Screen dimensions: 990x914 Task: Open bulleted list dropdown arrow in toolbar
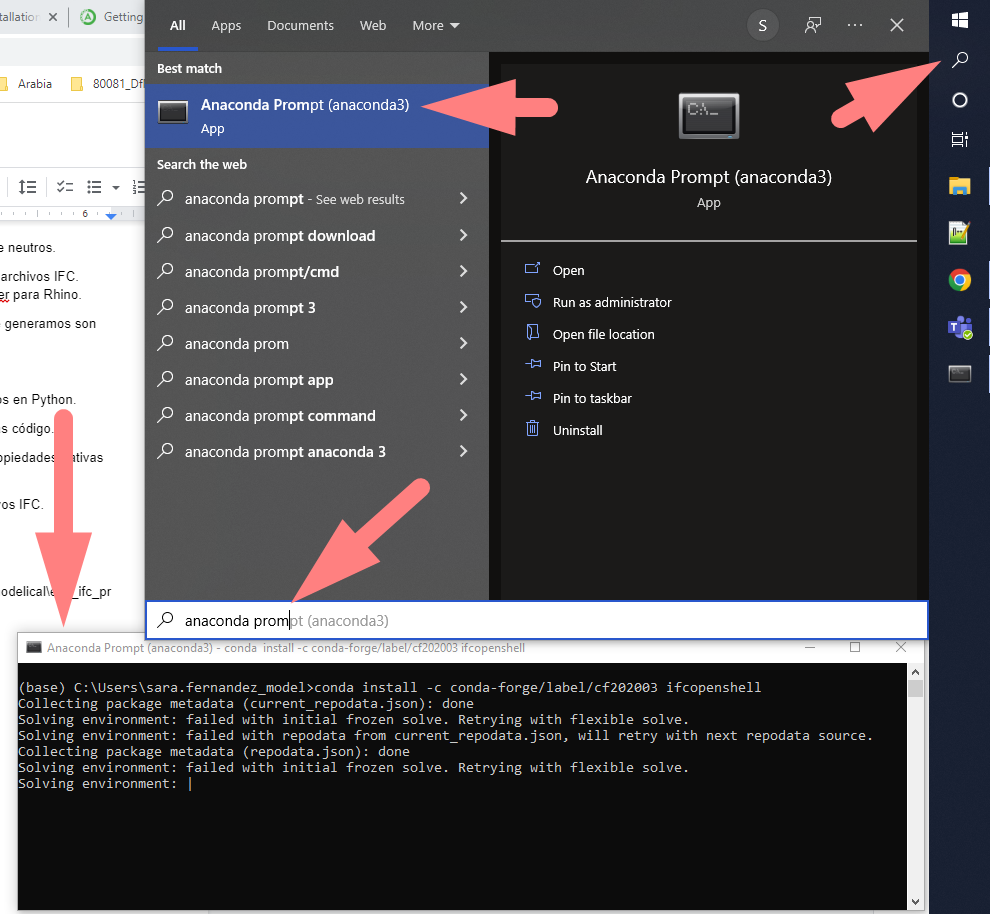click(116, 187)
